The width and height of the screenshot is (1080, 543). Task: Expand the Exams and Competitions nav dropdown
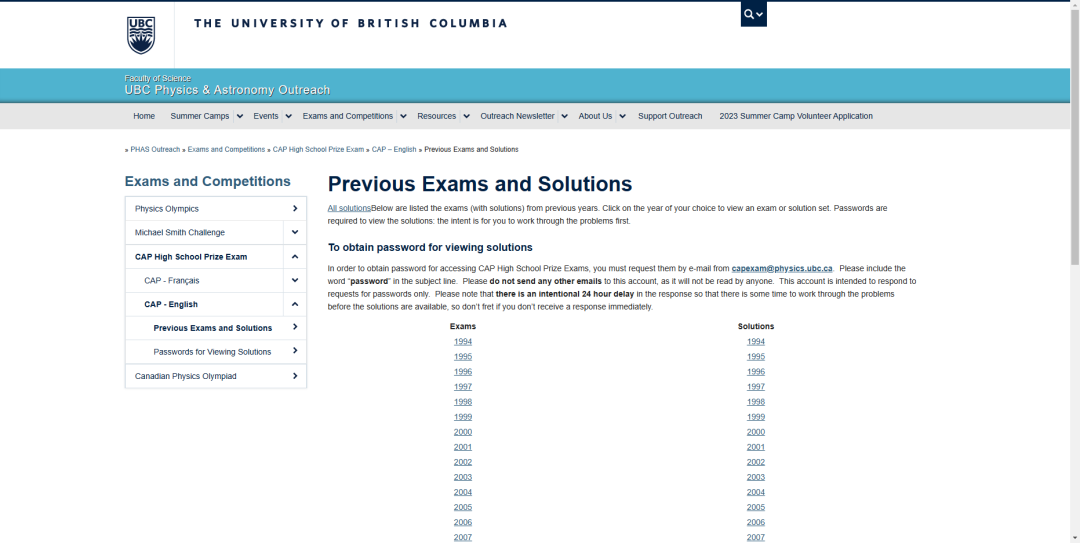tap(403, 116)
